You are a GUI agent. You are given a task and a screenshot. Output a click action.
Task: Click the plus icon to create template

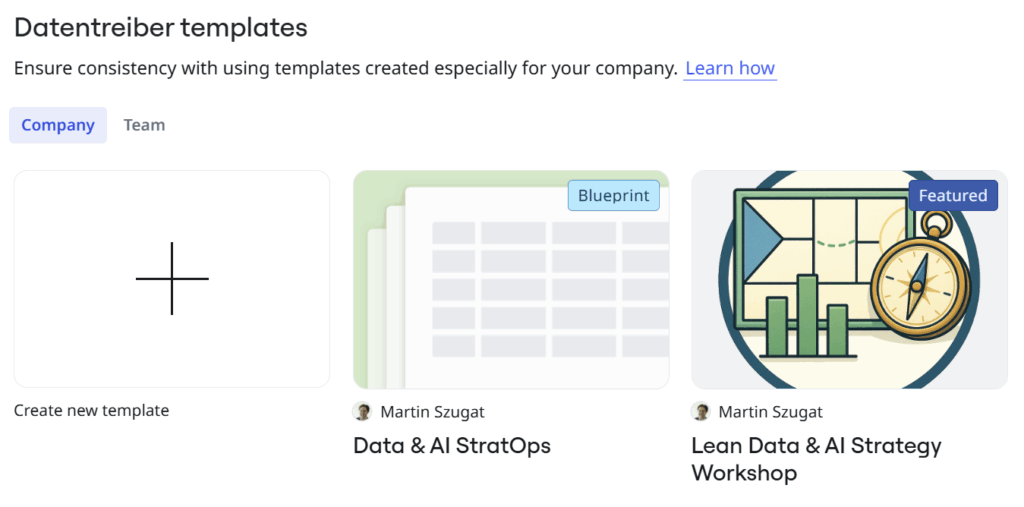tap(172, 278)
